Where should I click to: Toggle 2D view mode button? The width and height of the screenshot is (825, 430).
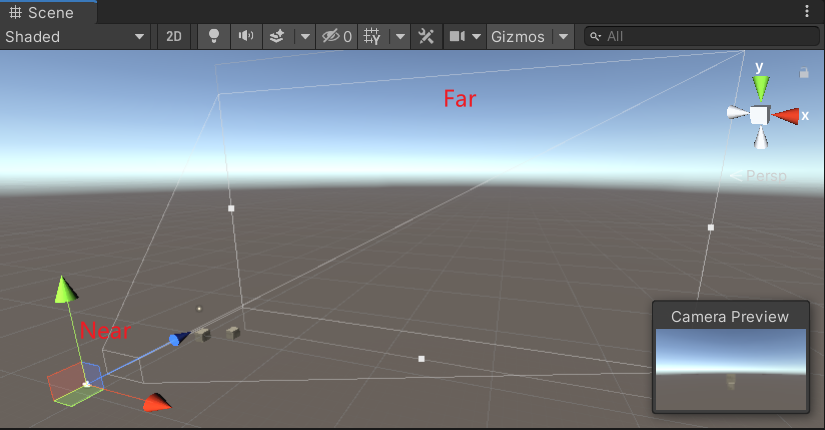(174, 37)
